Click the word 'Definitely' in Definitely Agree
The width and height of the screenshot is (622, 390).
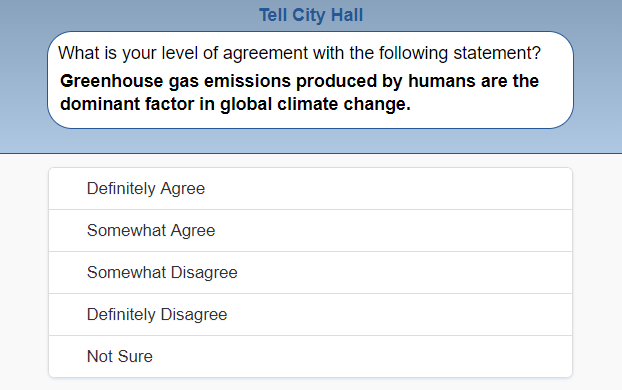[x=121, y=188]
